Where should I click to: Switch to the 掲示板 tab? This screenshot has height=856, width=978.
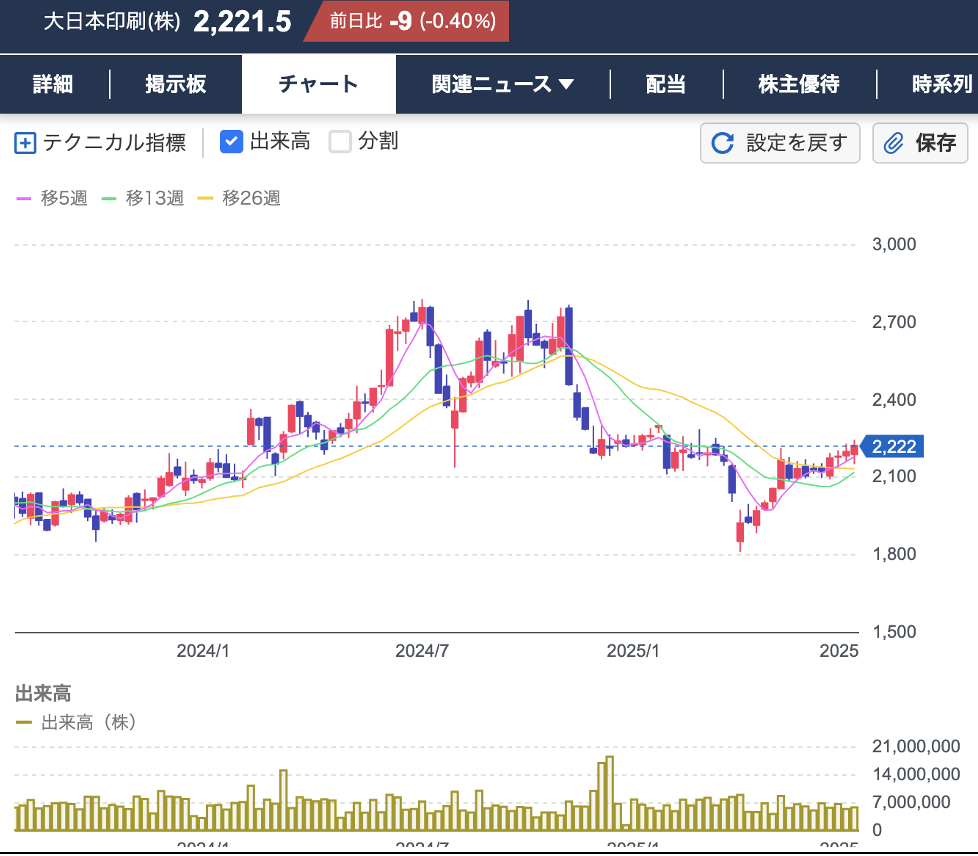click(175, 84)
